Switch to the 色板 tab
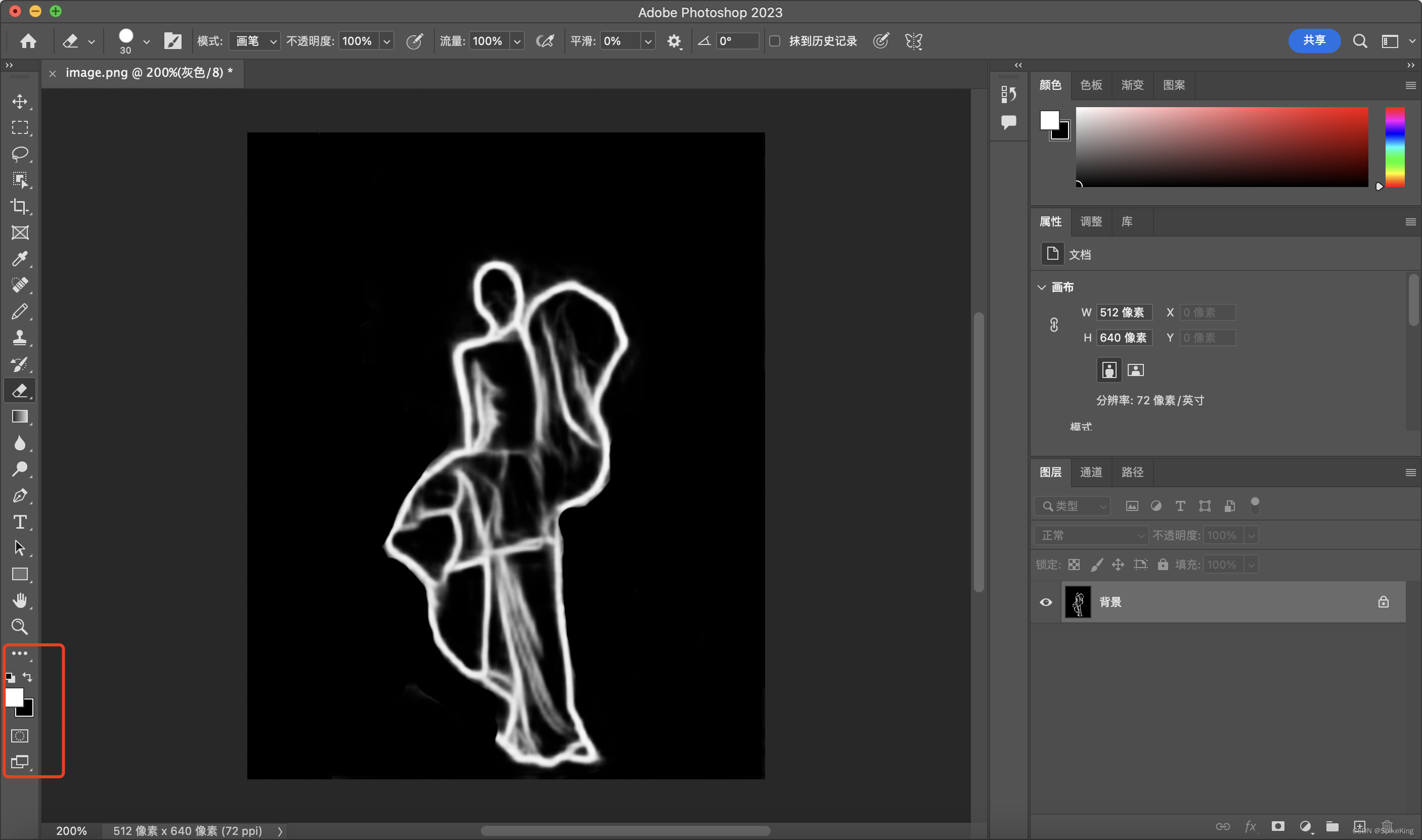The height and width of the screenshot is (840, 1422). [1091, 85]
